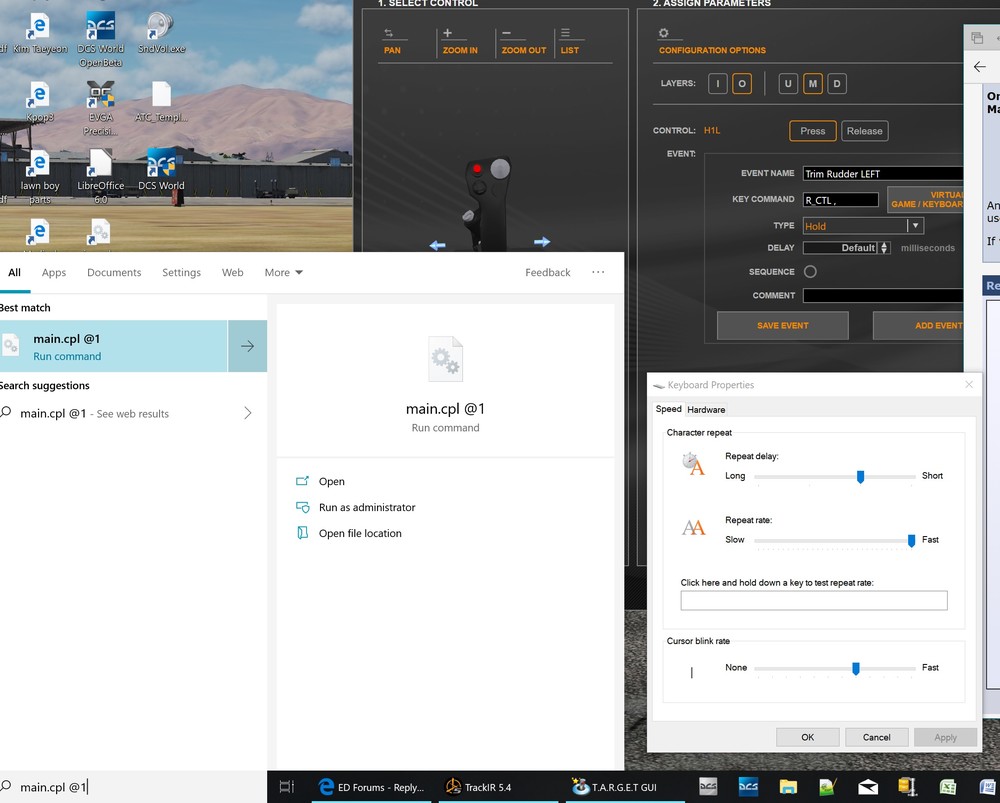Click the Repeat delay slider handle
The height and width of the screenshot is (803, 1000).
tap(860, 477)
